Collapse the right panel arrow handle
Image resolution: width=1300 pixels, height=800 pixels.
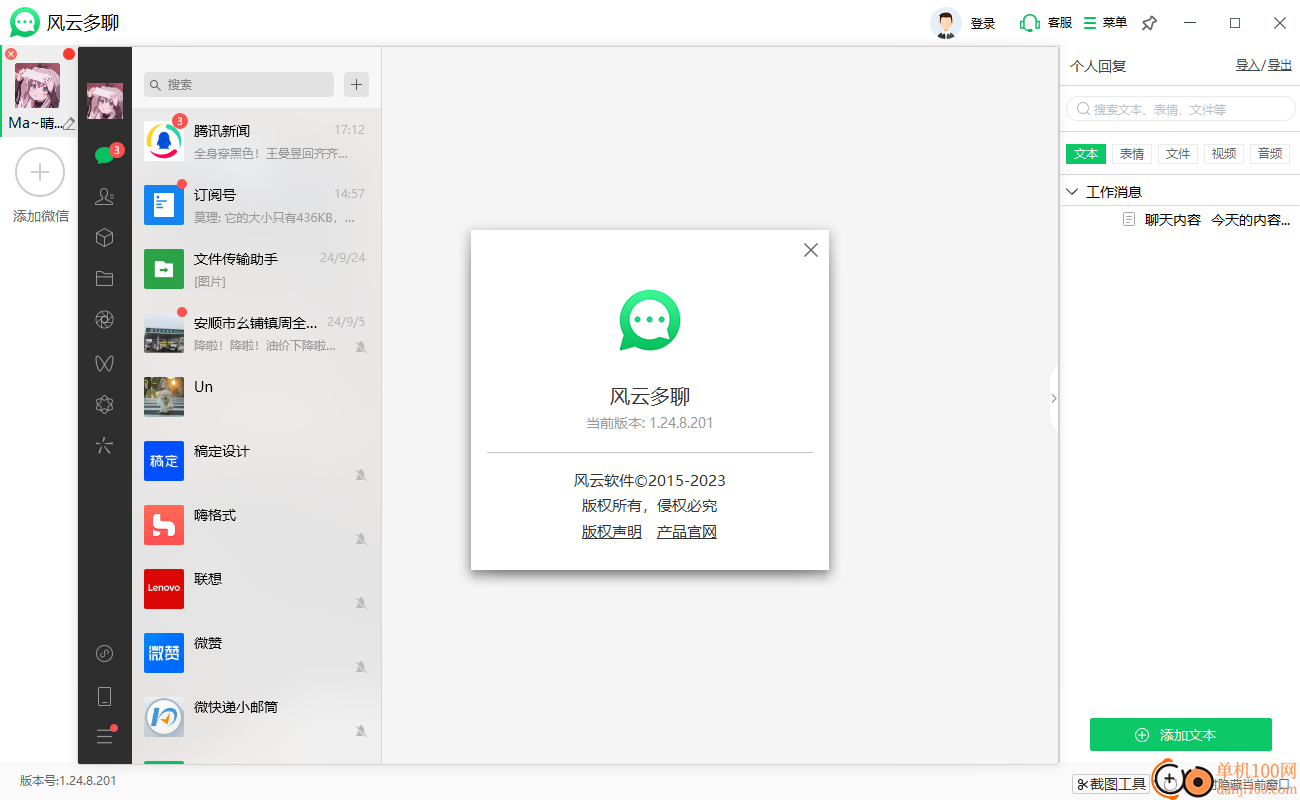1054,398
